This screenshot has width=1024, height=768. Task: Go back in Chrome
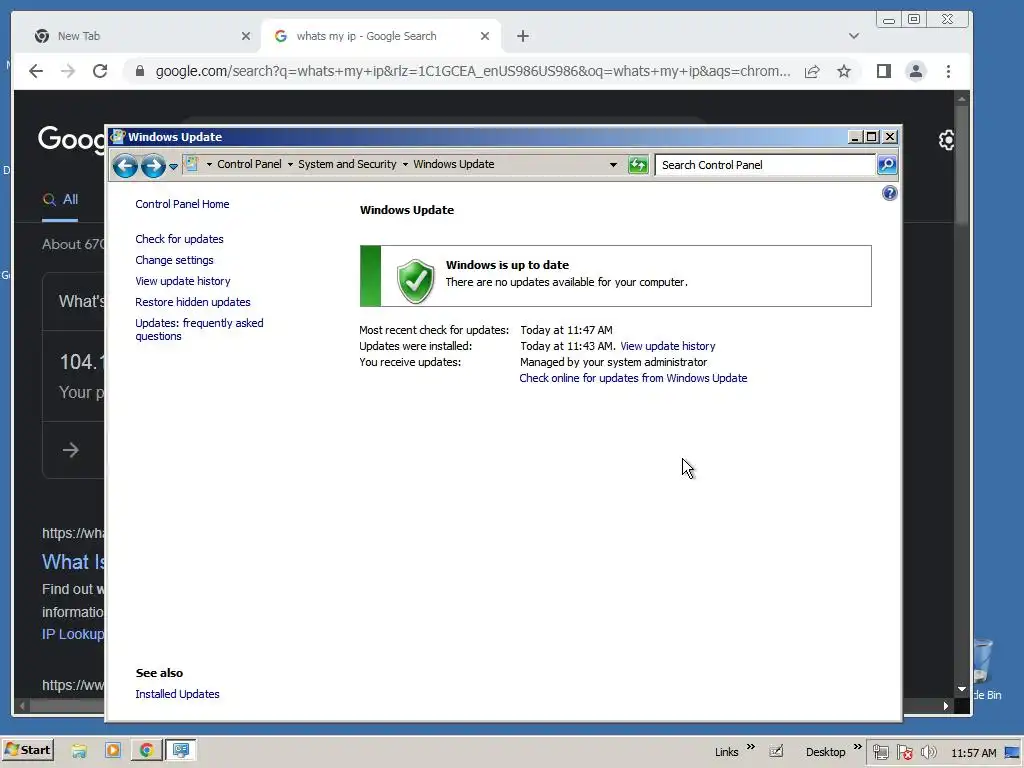pyautogui.click(x=36, y=71)
